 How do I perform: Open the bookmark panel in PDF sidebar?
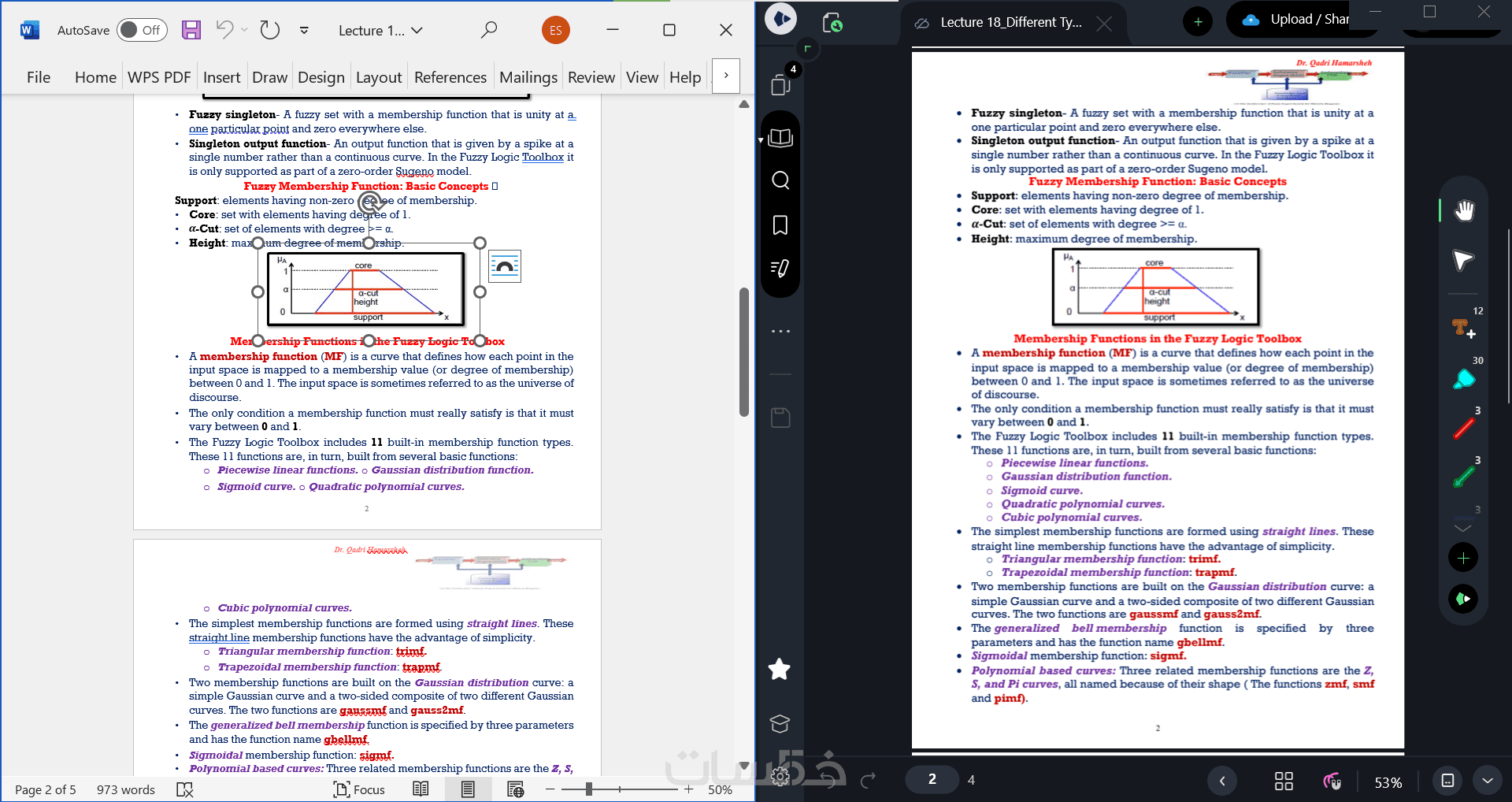[780, 225]
